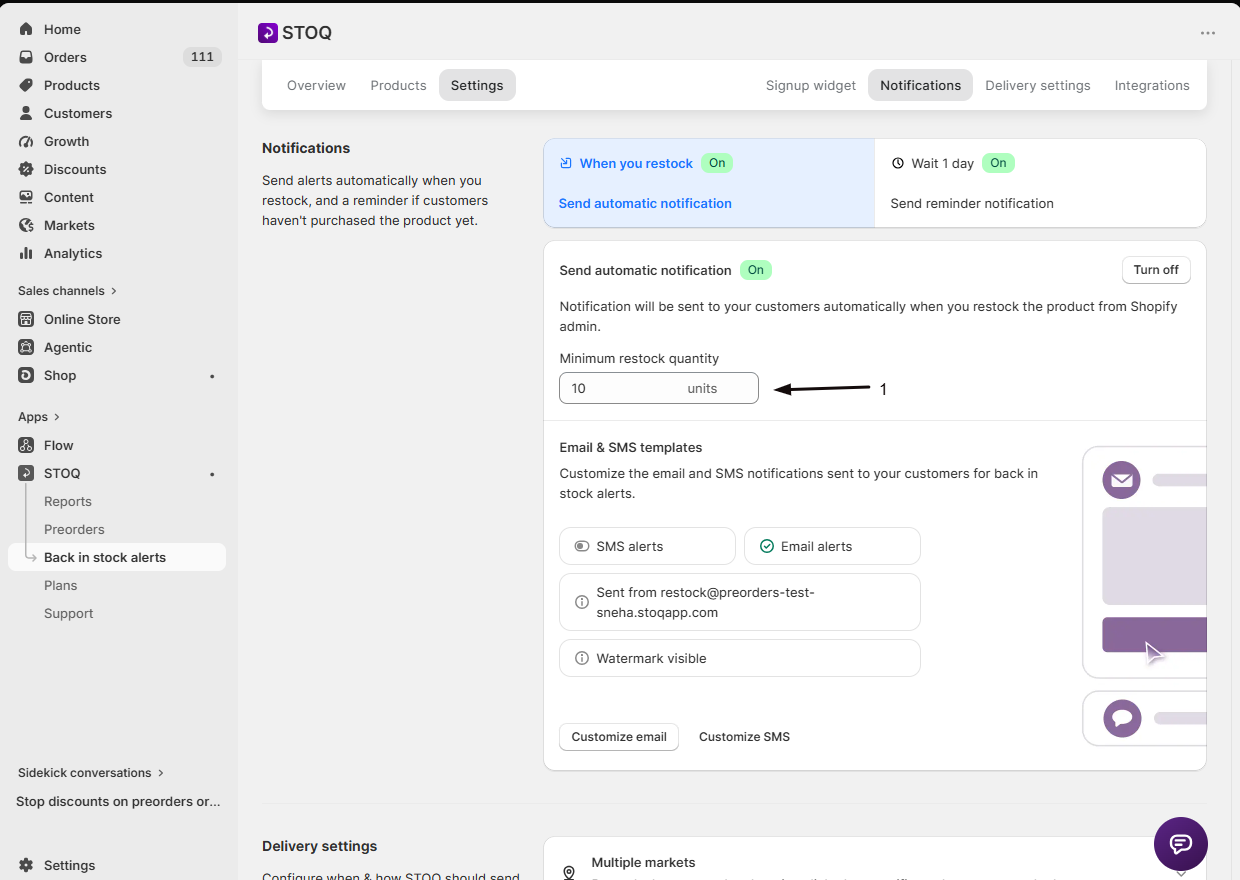This screenshot has width=1240, height=880.
Task: Open the Signup widget tab
Action: [x=811, y=85]
